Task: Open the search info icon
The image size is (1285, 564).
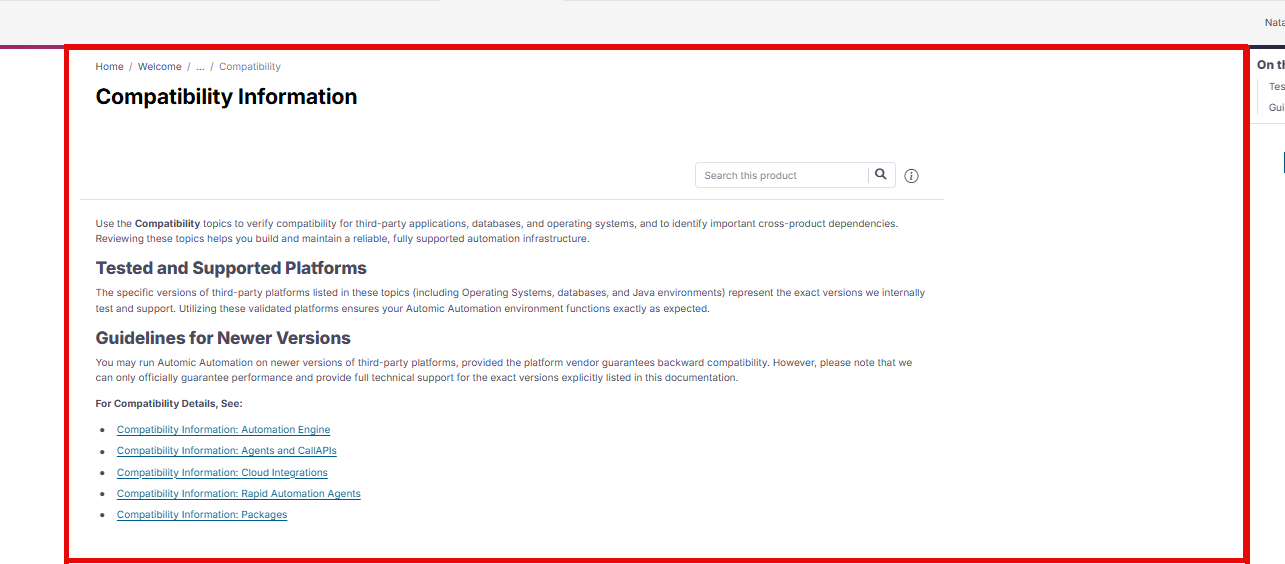Action: (911, 176)
